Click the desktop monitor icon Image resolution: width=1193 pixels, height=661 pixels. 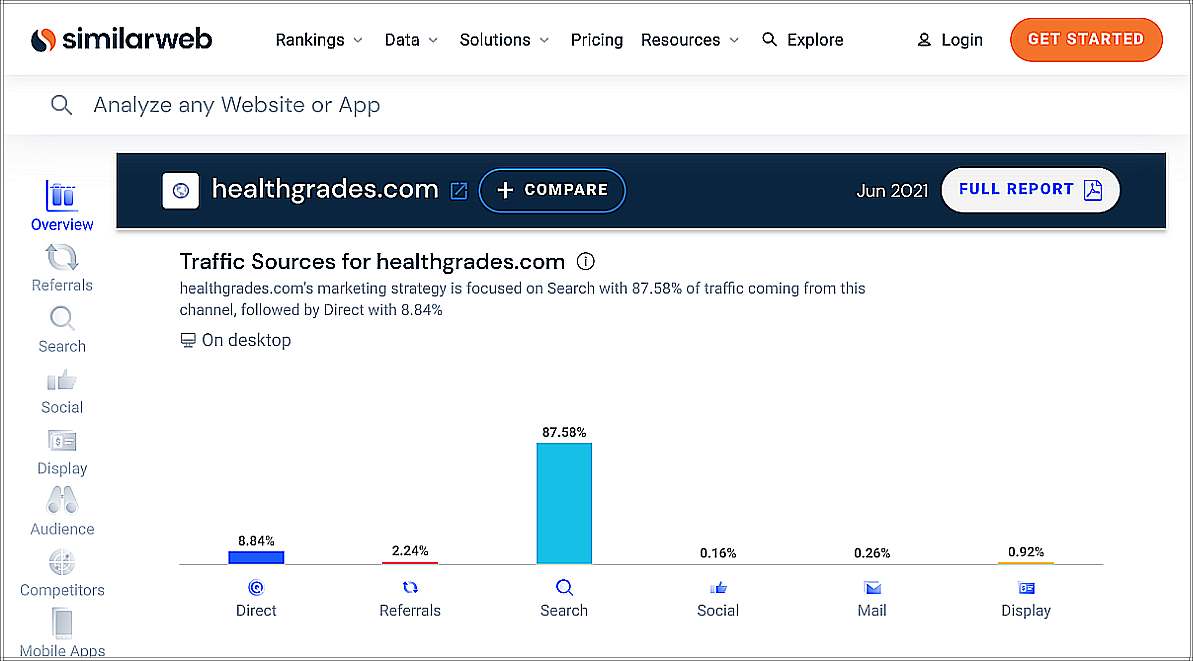click(x=188, y=340)
